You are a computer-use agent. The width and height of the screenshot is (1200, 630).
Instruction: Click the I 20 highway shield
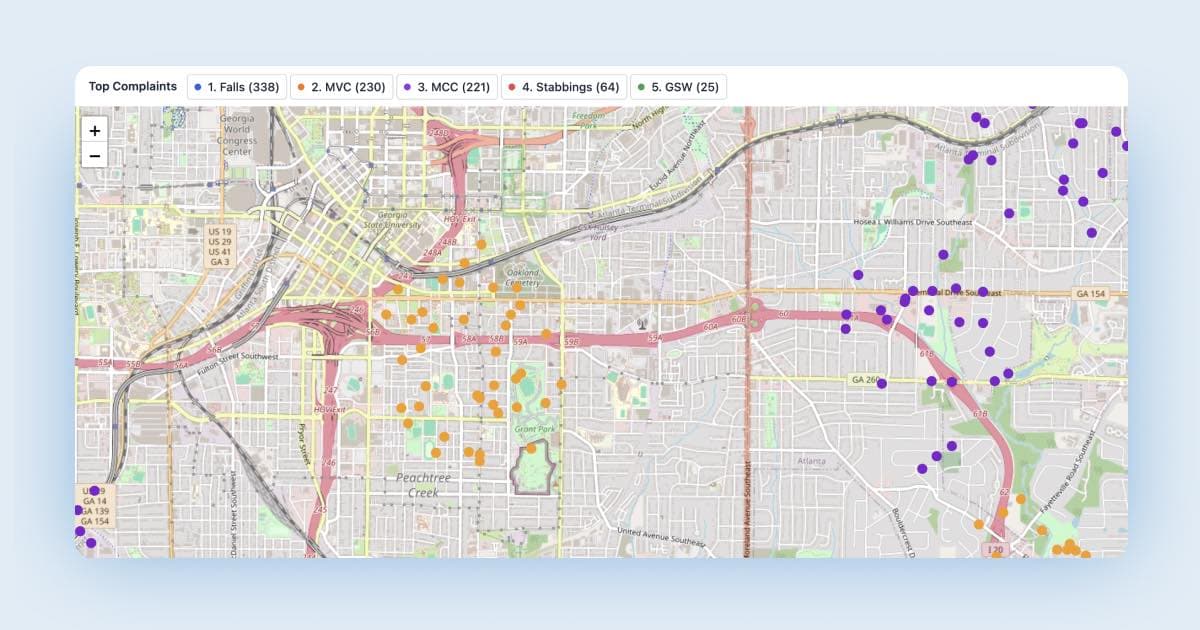click(994, 550)
